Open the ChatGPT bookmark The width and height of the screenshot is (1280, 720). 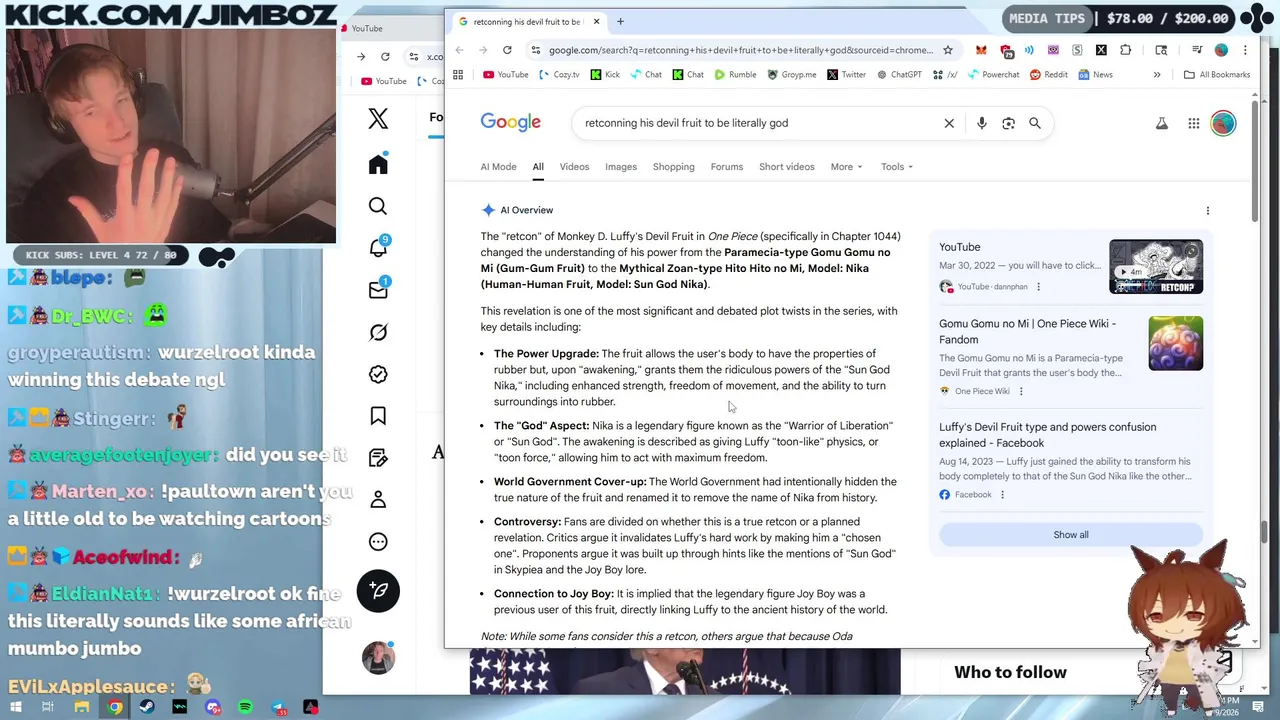898,74
